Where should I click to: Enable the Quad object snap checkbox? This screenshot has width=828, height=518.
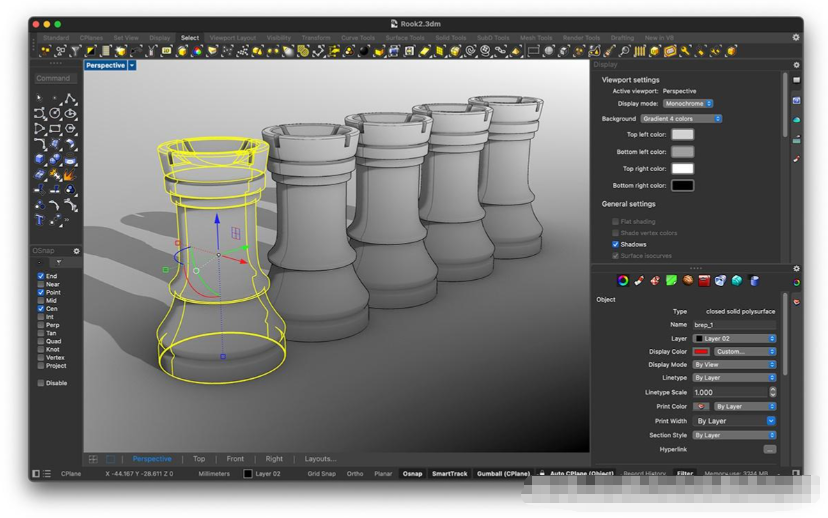(x=41, y=341)
